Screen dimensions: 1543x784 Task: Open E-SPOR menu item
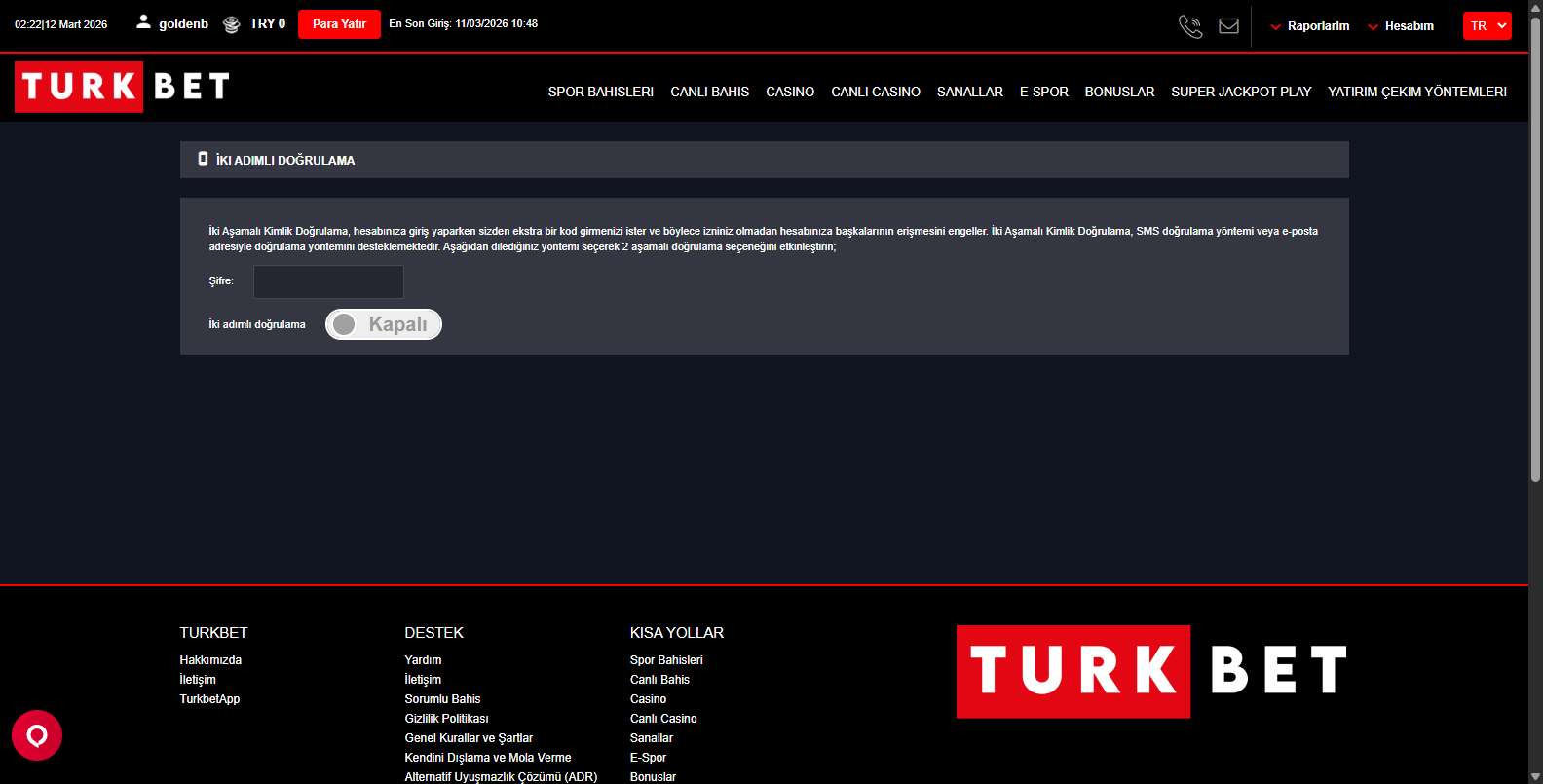pyautogui.click(x=1044, y=92)
